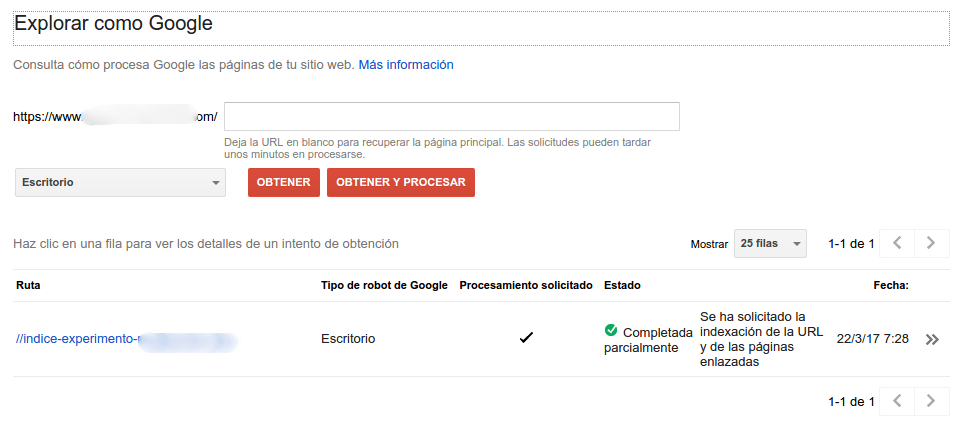The image size is (955, 439).
Task: Click the OBTENER button
Action: click(x=284, y=182)
